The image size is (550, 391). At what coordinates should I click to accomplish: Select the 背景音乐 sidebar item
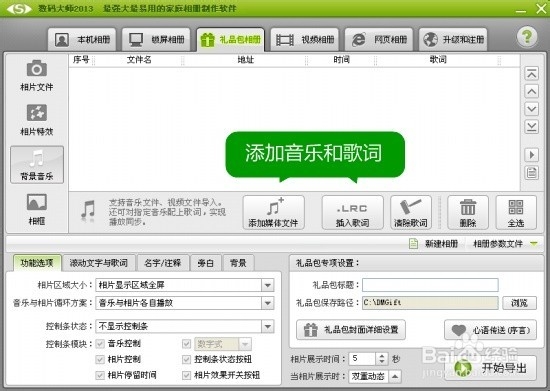coord(37,165)
